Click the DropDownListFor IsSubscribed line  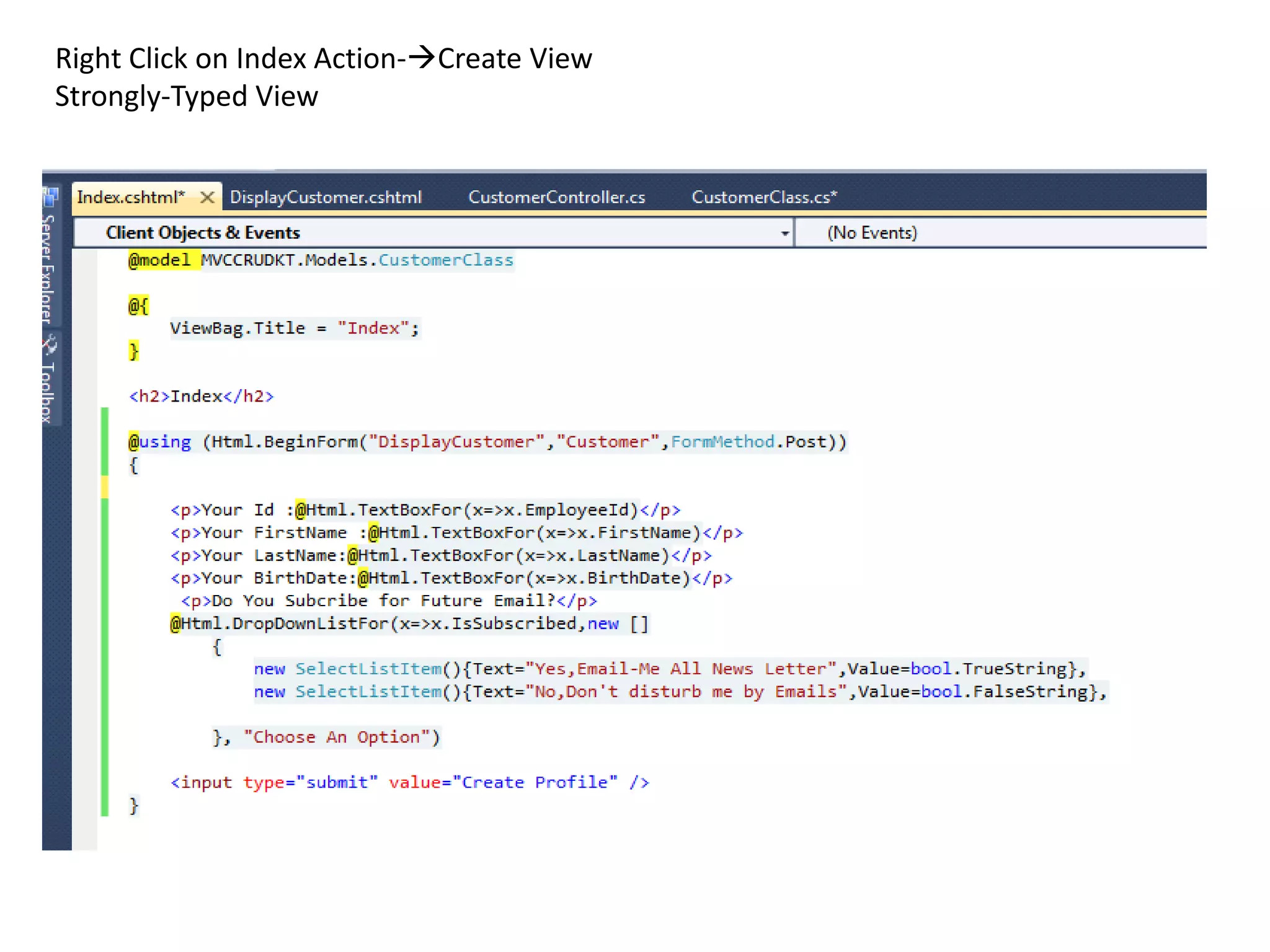click(409, 624)
